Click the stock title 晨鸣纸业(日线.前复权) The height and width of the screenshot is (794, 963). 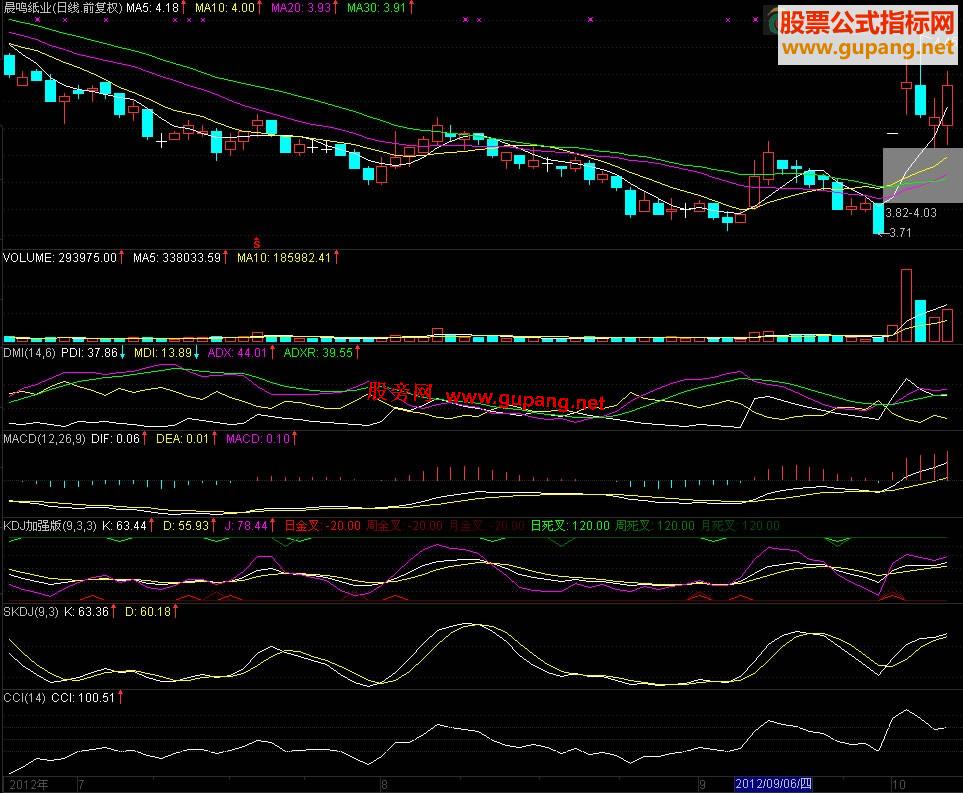click(x=63, y=8)
